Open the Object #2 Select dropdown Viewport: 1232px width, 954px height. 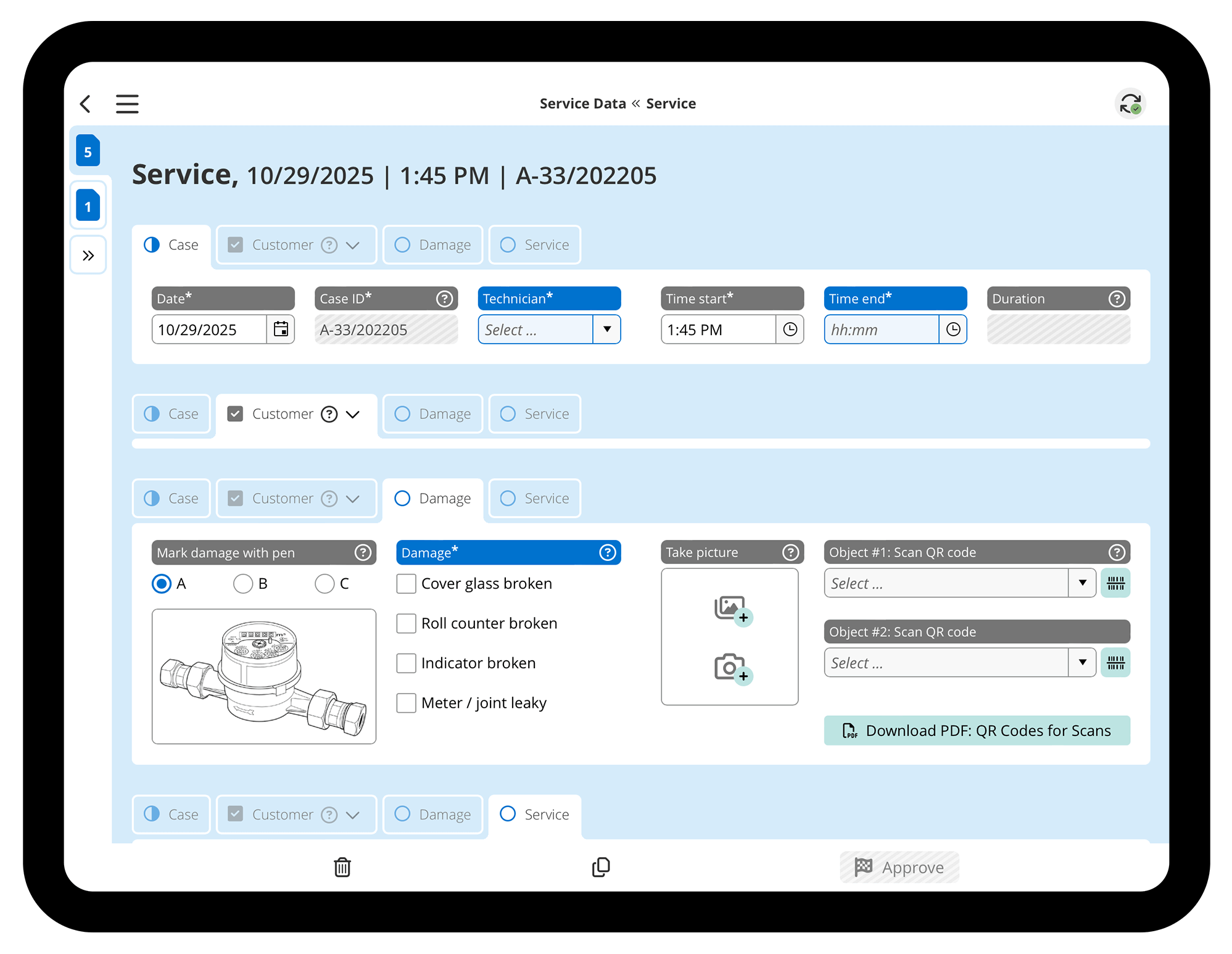(1083, 662)
